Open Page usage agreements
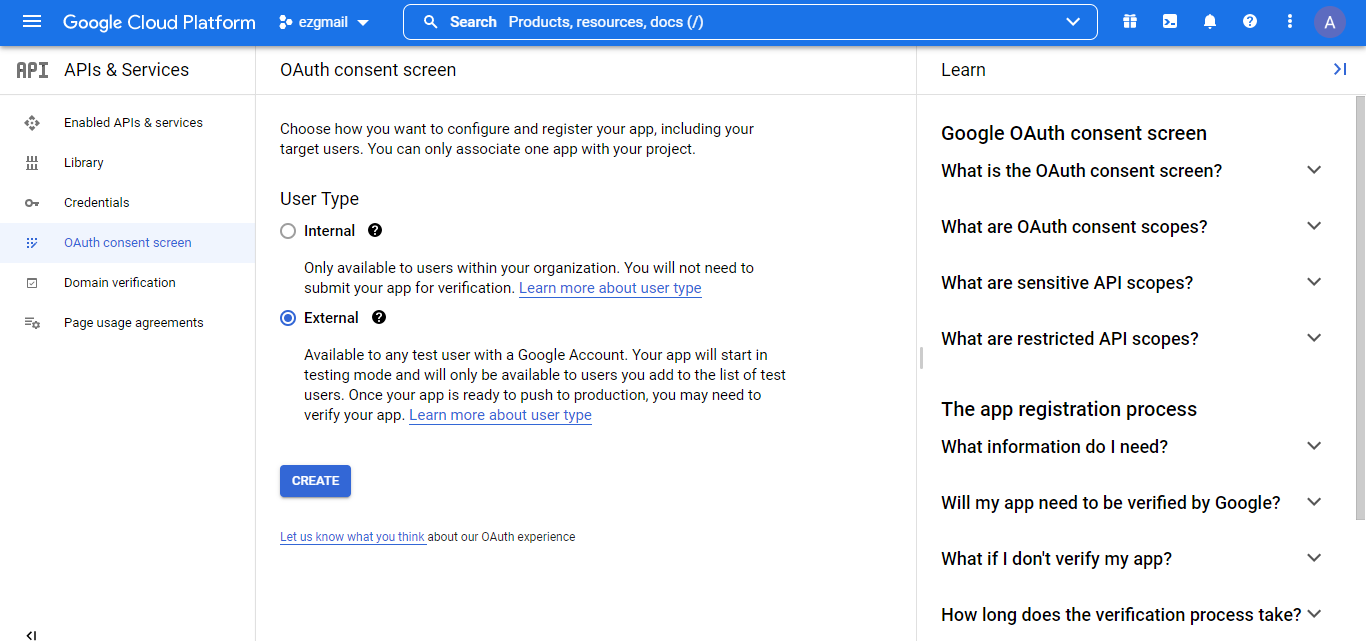Viewport: 1366px width, 641px height. coord(127,323)
